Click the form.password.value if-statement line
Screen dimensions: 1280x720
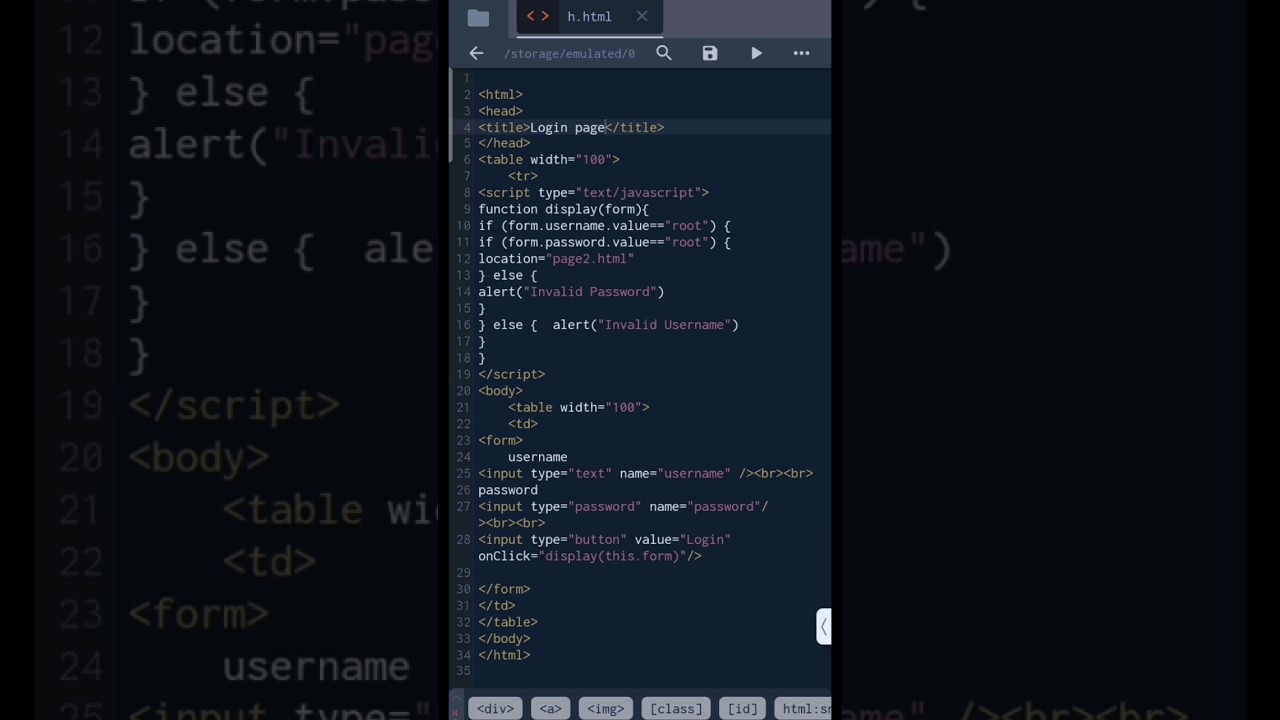604,242
